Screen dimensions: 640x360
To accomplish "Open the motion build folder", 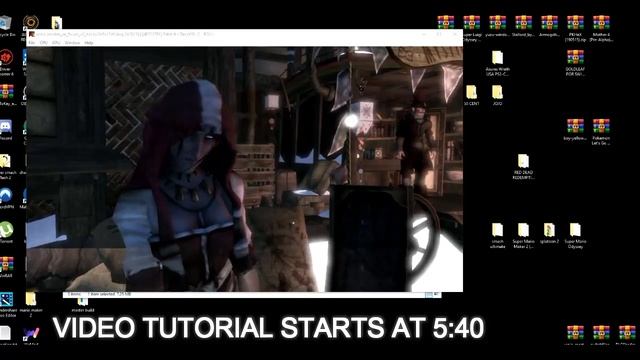I will (x=83, y=305).
